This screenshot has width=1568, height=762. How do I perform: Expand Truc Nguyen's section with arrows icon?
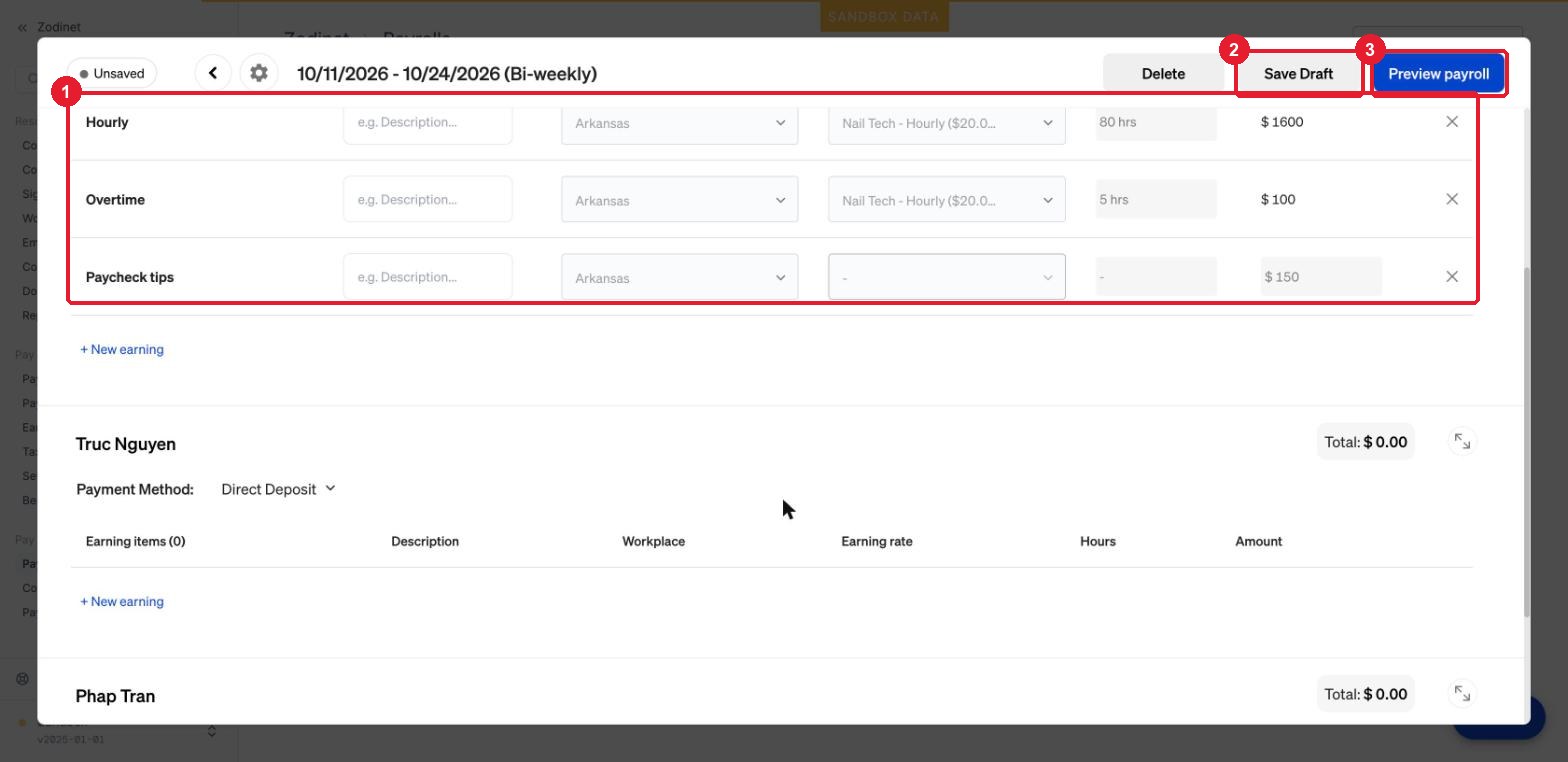1462,442
